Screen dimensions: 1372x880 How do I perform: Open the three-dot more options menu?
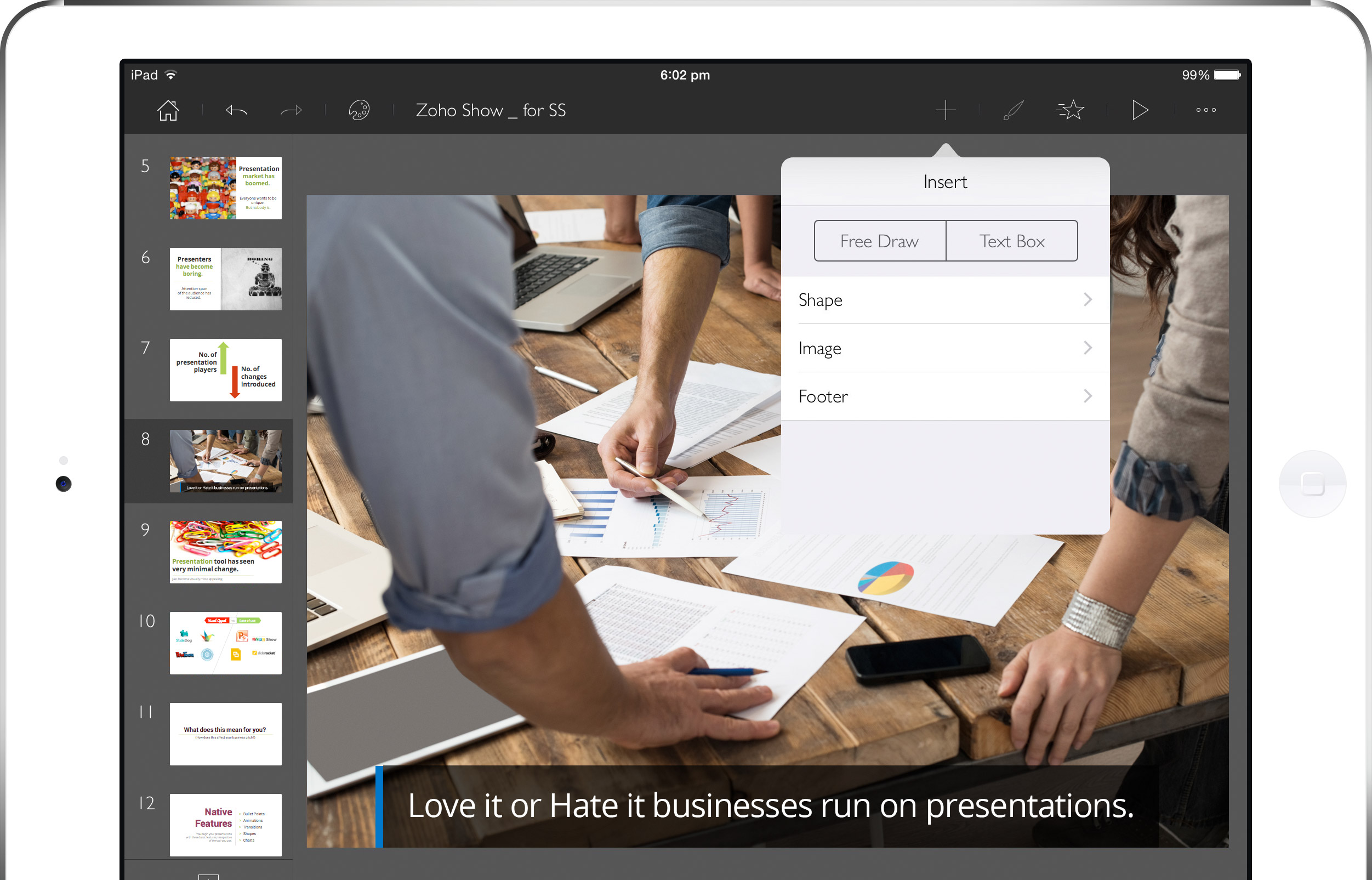tap(1206, 110)
